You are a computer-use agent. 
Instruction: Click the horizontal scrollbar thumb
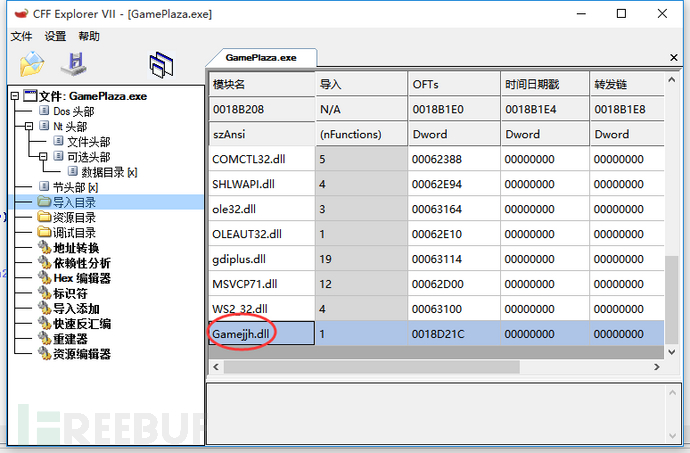(371, 367)
